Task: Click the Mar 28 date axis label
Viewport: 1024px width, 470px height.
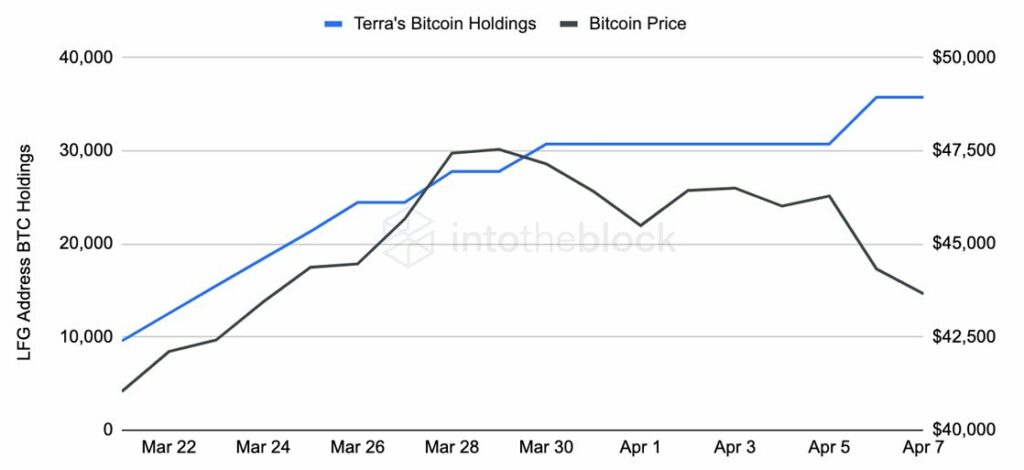Action: [x=452, y=448]
